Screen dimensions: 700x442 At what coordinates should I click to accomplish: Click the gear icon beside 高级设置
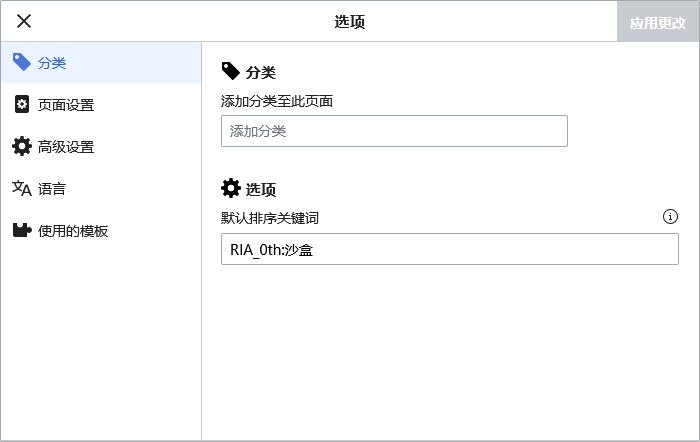click(21, 146)
